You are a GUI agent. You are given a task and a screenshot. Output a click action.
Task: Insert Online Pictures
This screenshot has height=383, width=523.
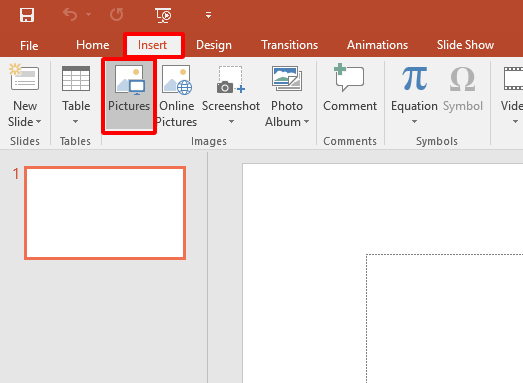176,95
